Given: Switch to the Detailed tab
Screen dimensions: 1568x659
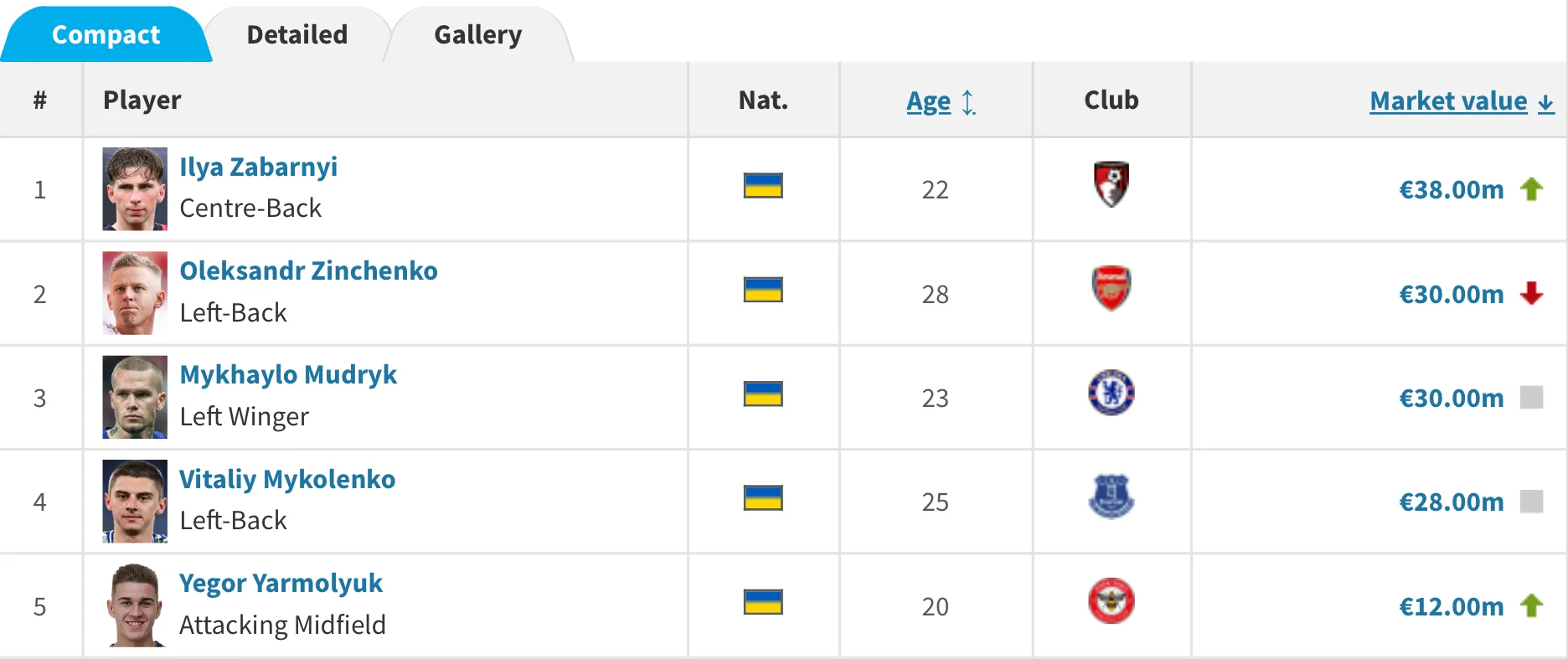Looking at the screenshot, I should (297, 34).
